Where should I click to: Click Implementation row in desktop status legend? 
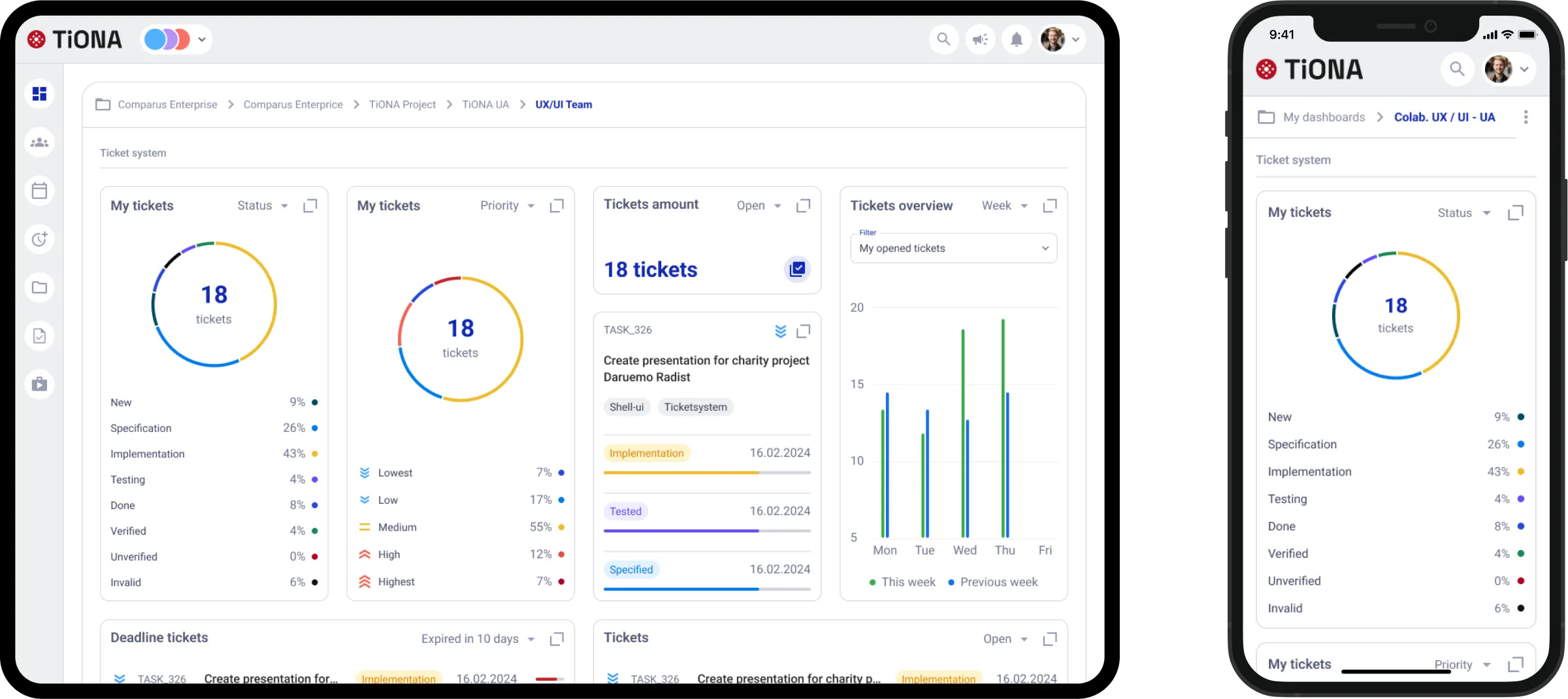coord(214,453)
